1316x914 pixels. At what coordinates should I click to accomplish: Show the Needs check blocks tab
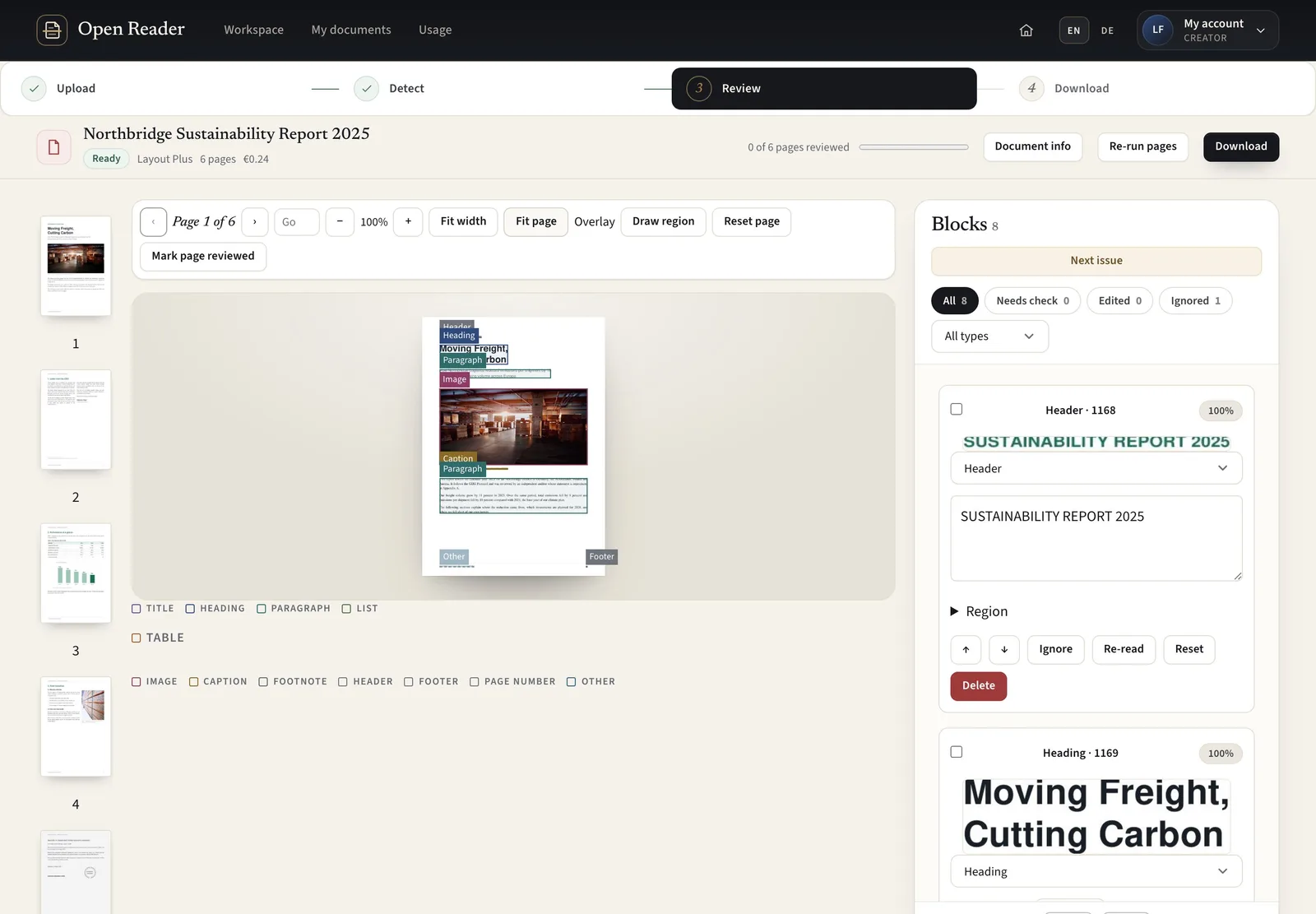pos(1032,301)
